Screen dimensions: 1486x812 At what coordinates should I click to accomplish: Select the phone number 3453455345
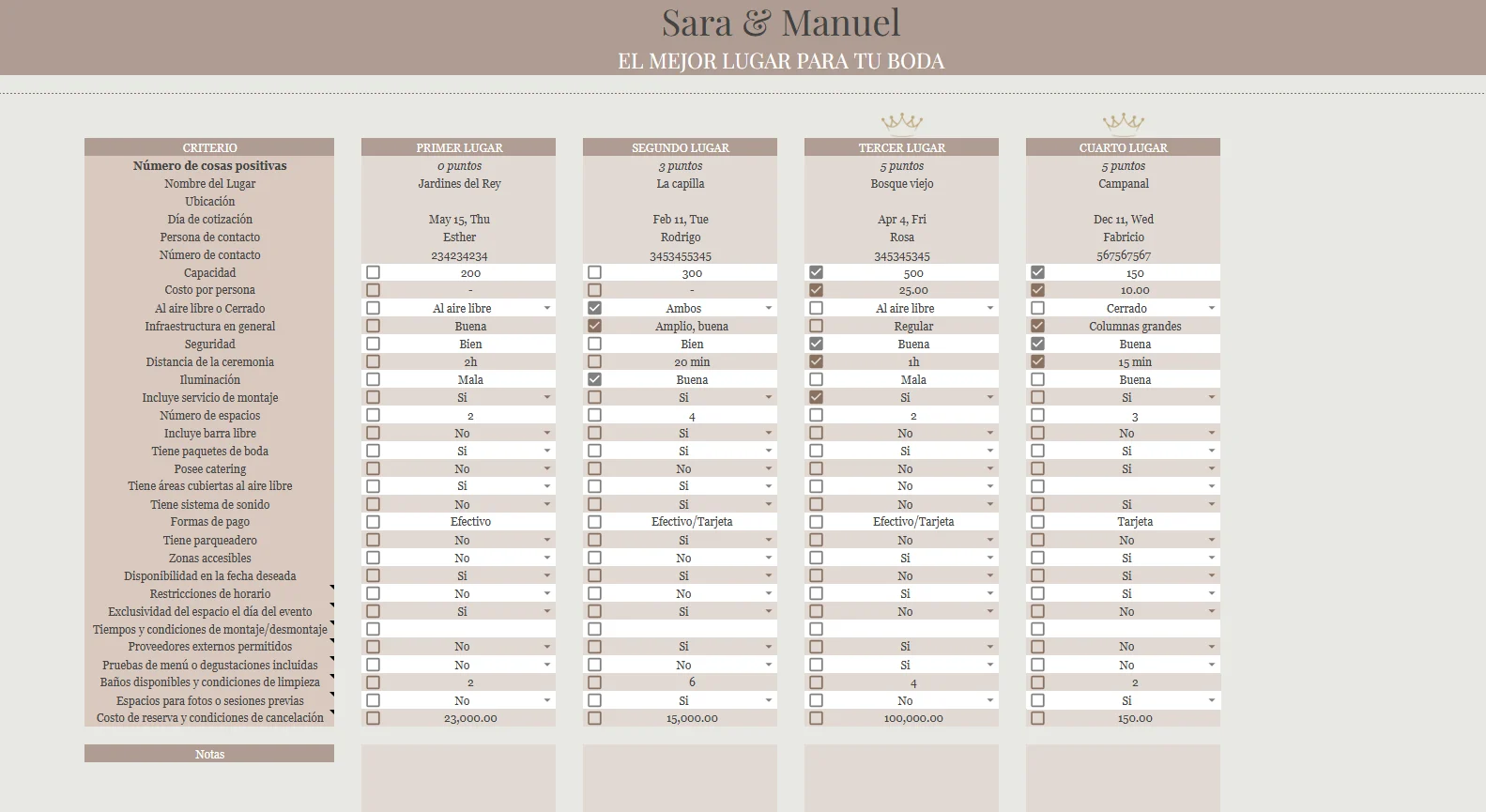pyautogui.click(x=680, y=256)
